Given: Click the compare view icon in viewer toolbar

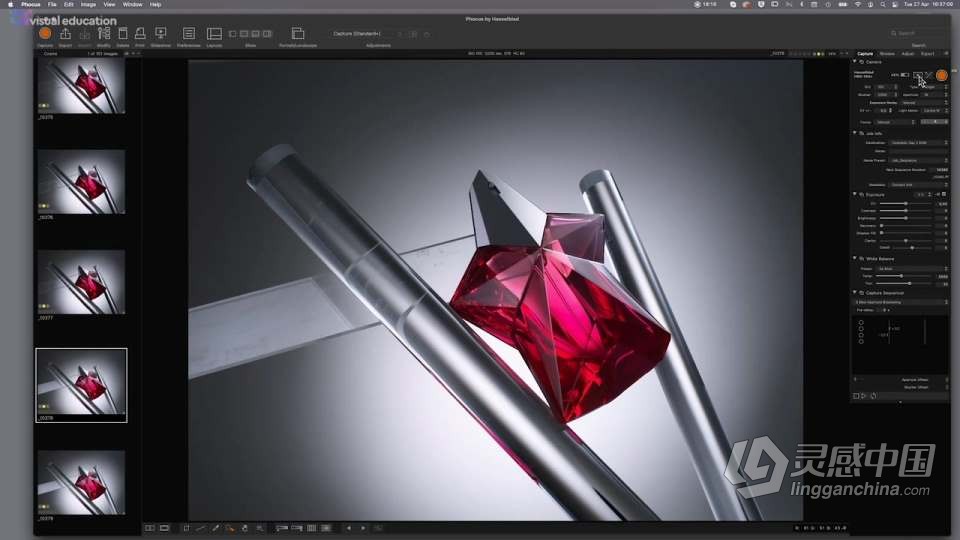Looking at the screenshot, I should (150, 528).
